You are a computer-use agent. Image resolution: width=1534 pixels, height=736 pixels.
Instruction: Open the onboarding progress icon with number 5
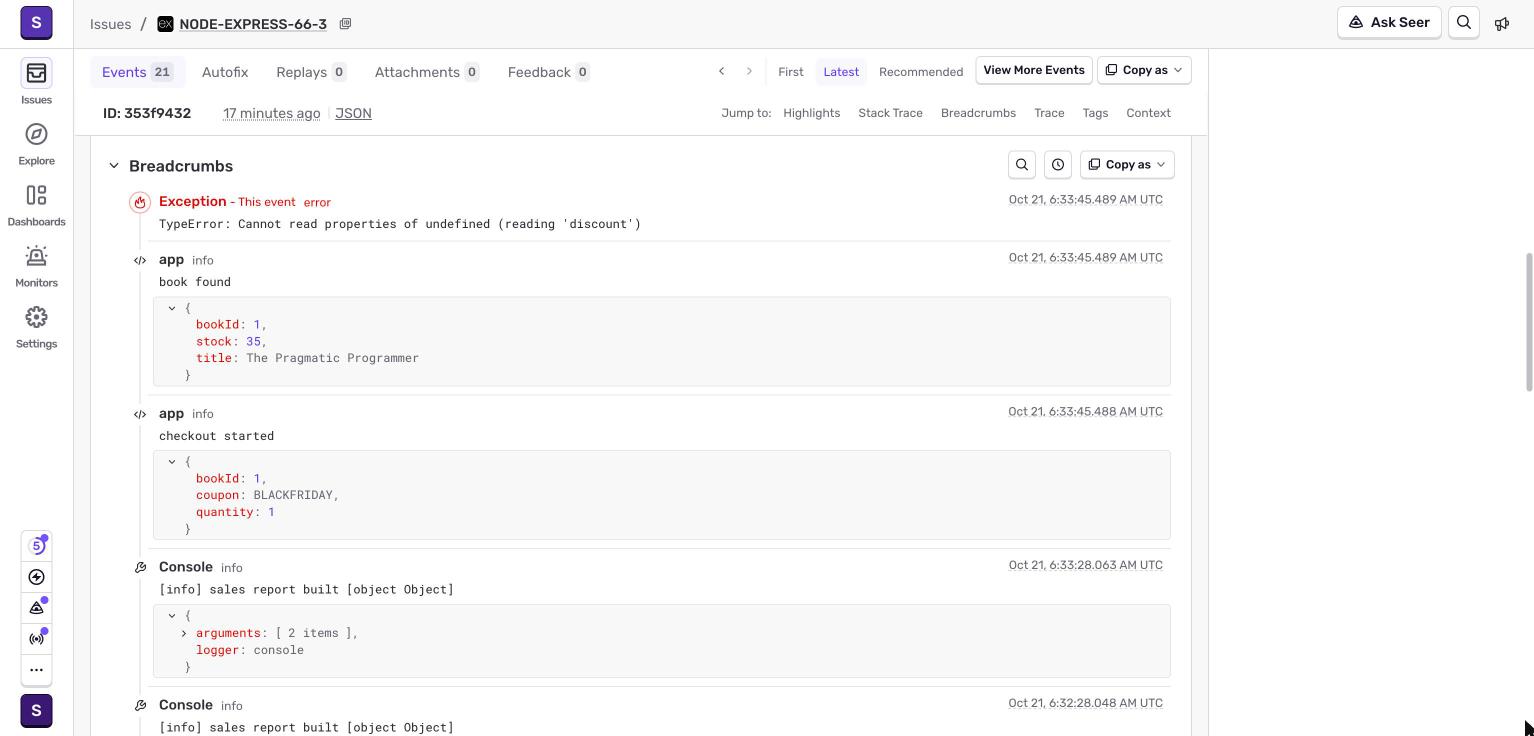click(37, 546)
